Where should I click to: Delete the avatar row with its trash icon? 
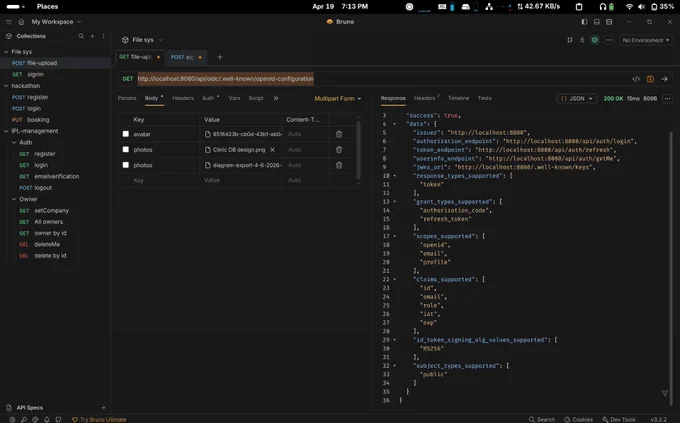tap(339, 134)
